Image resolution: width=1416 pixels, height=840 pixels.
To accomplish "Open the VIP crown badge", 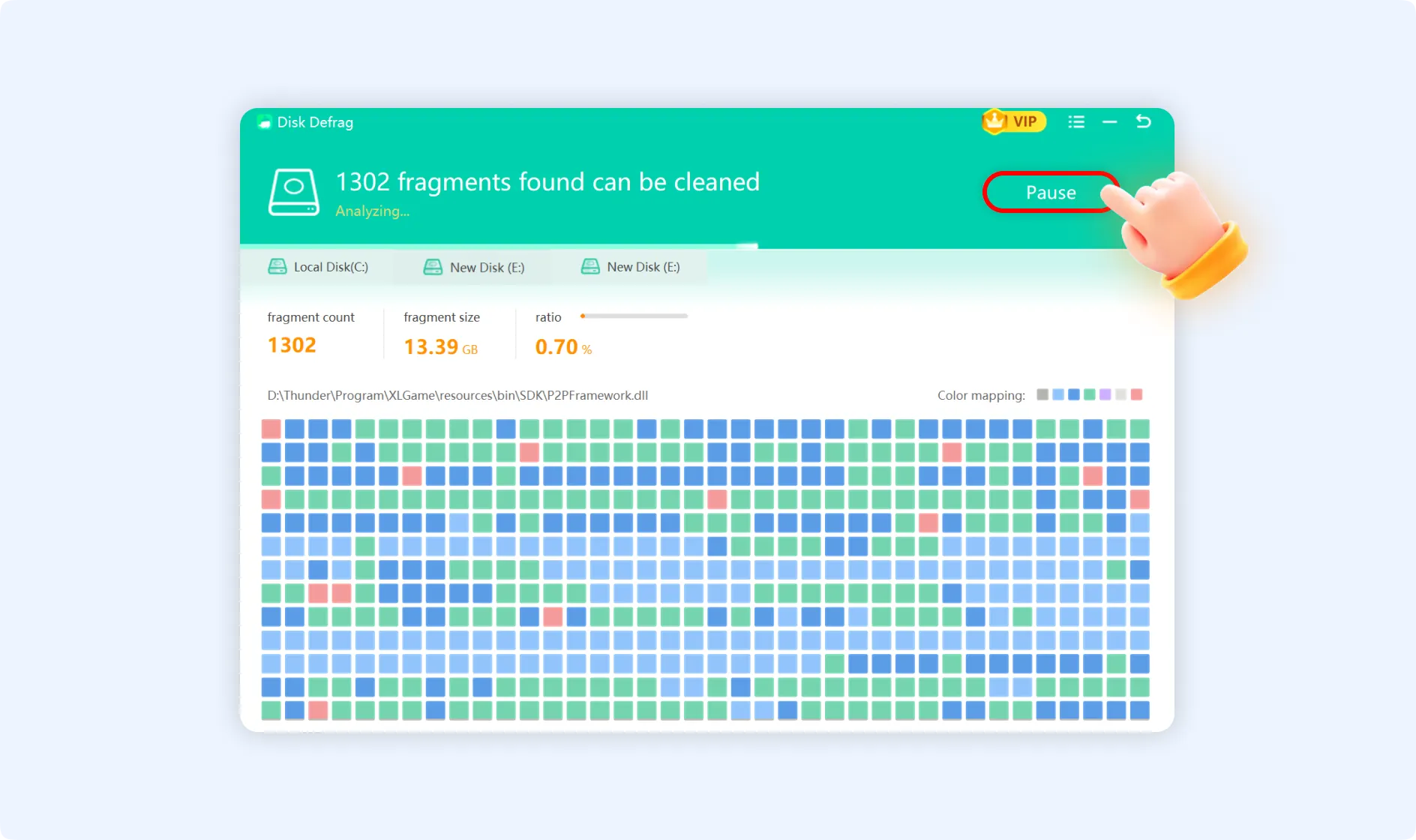I will (x=1013, y=121).
